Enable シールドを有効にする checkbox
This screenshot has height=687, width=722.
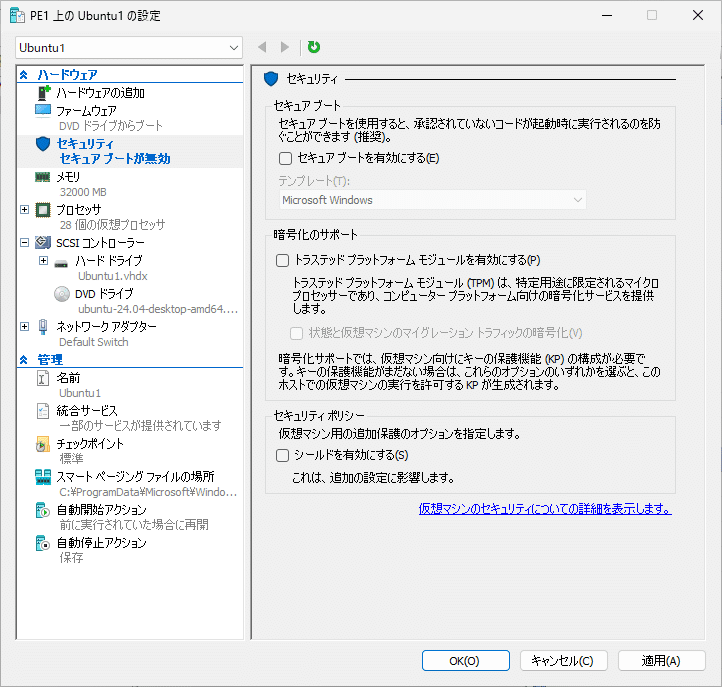282,455
